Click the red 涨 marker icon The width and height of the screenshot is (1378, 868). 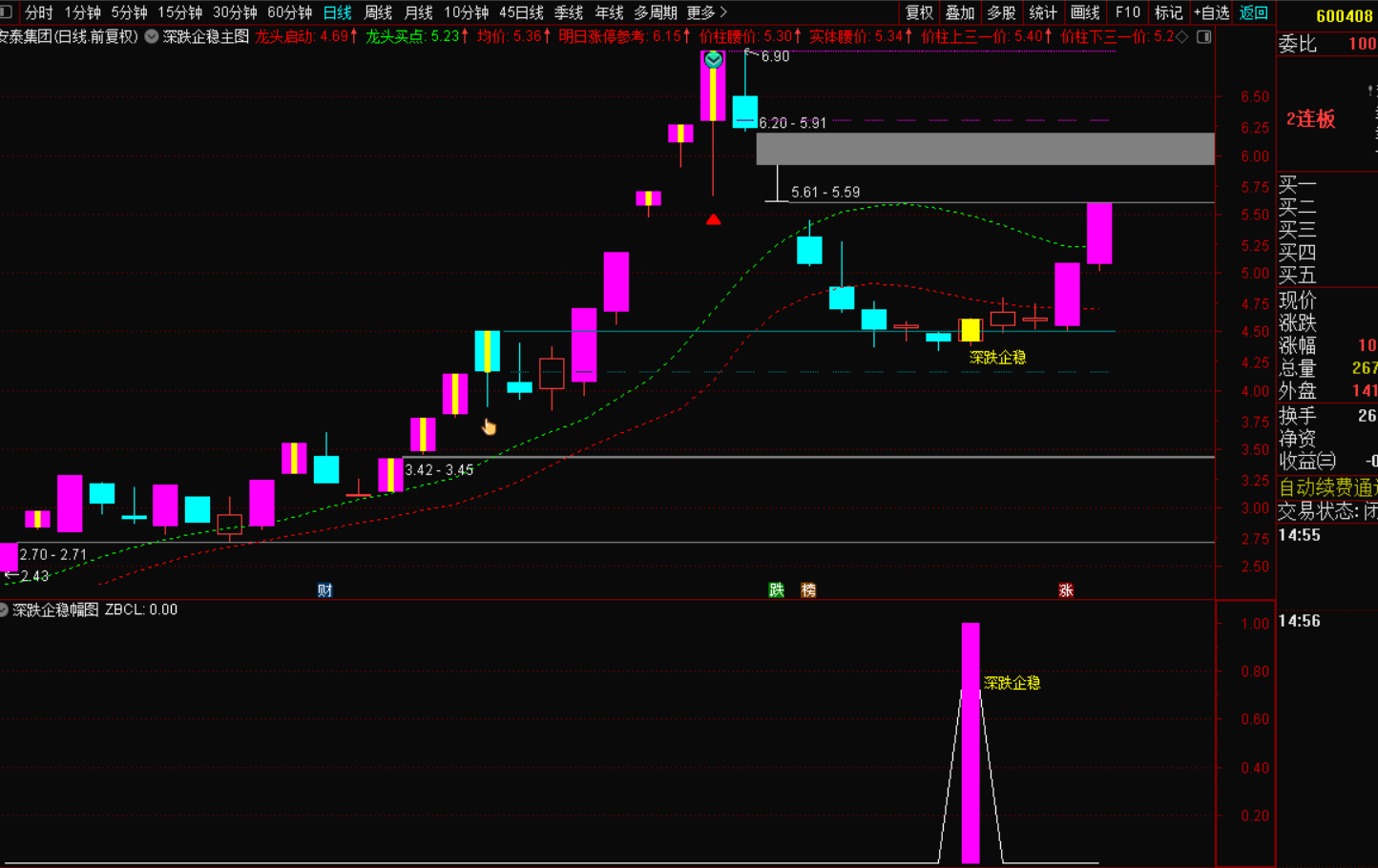[1066, 590]
